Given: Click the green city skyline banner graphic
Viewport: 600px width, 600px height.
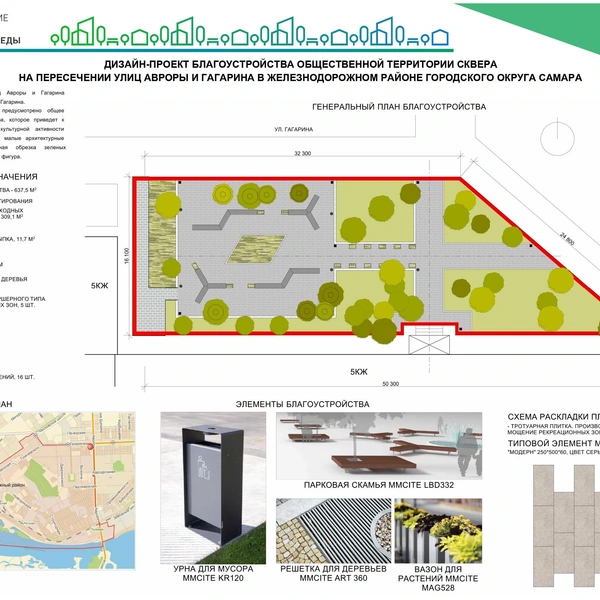Looking at the screenshot, I should click(251, 33).
